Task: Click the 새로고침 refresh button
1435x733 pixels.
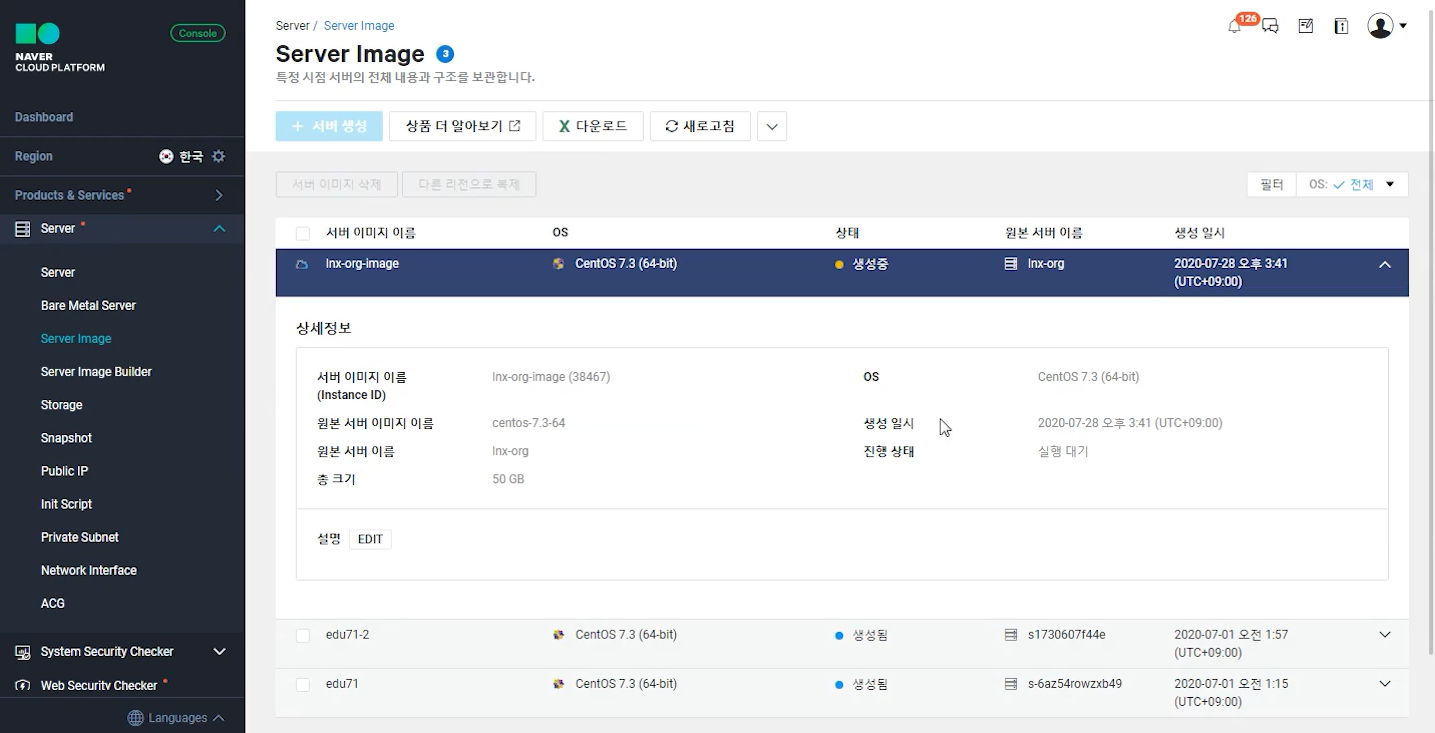Action: 700,126
